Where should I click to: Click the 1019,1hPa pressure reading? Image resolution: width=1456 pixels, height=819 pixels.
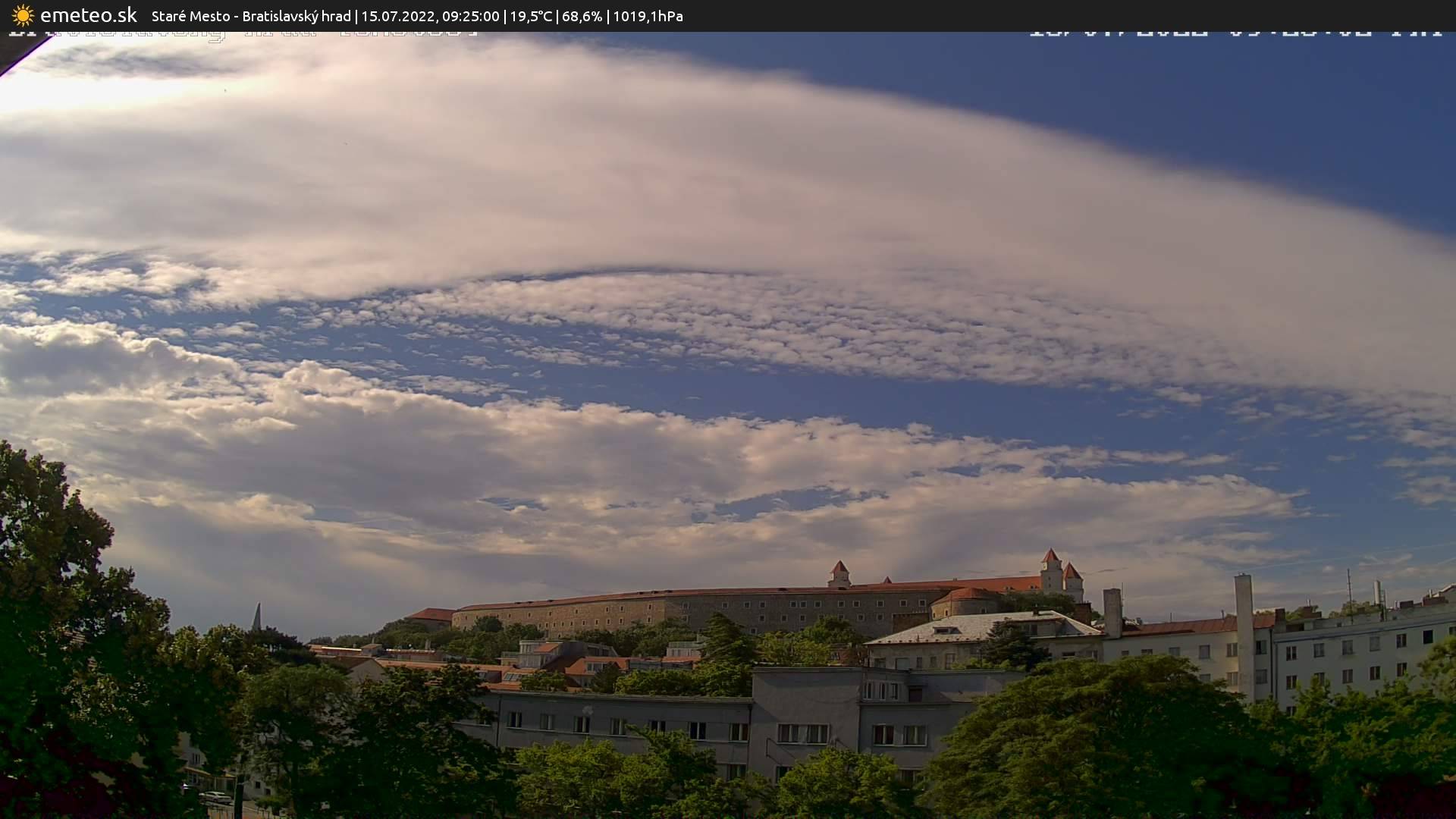pyautogui.click(x=648, y=16)
